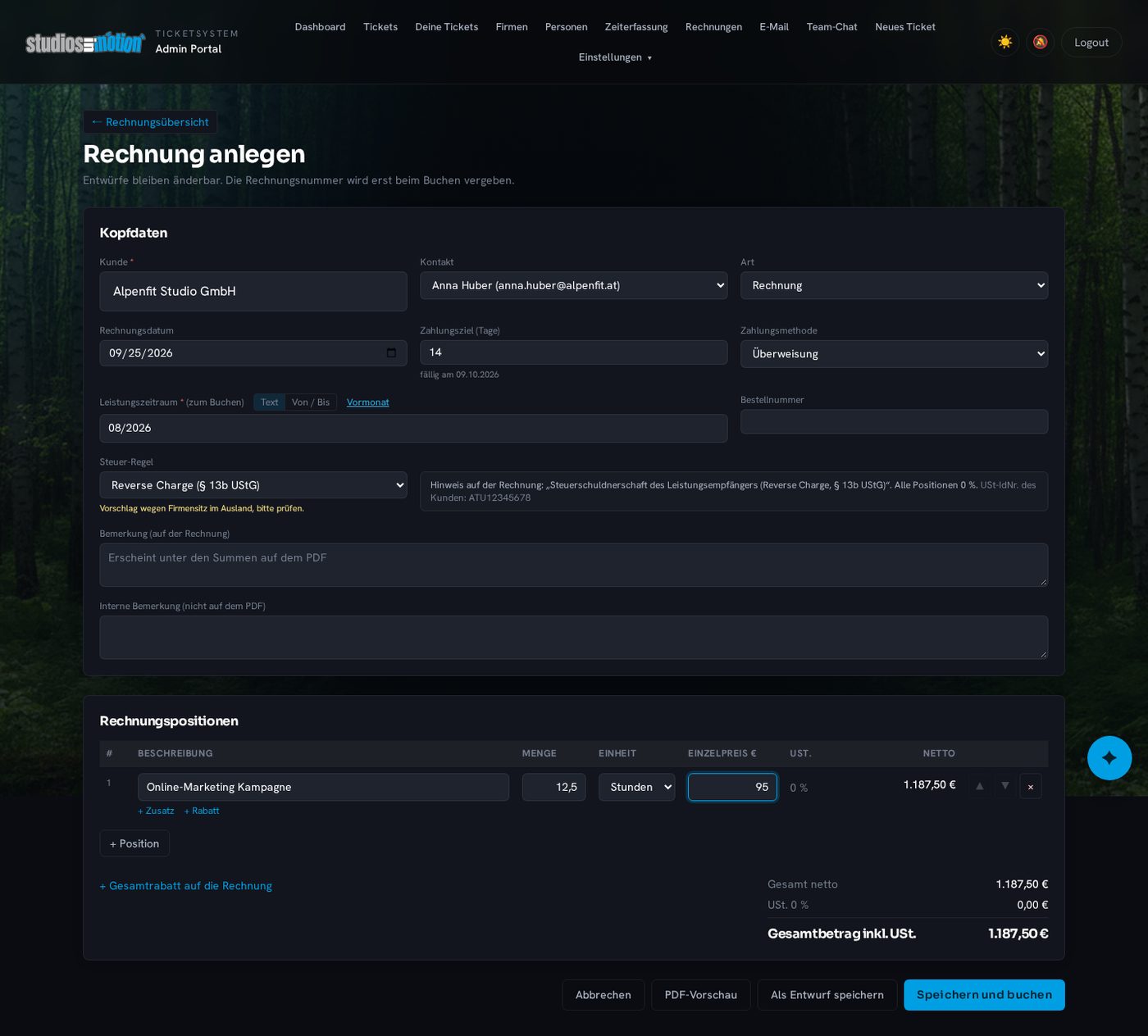Open the Kontakt dropdown
The height and width of the screenshot is (1036, 1148).
[574, 285]
